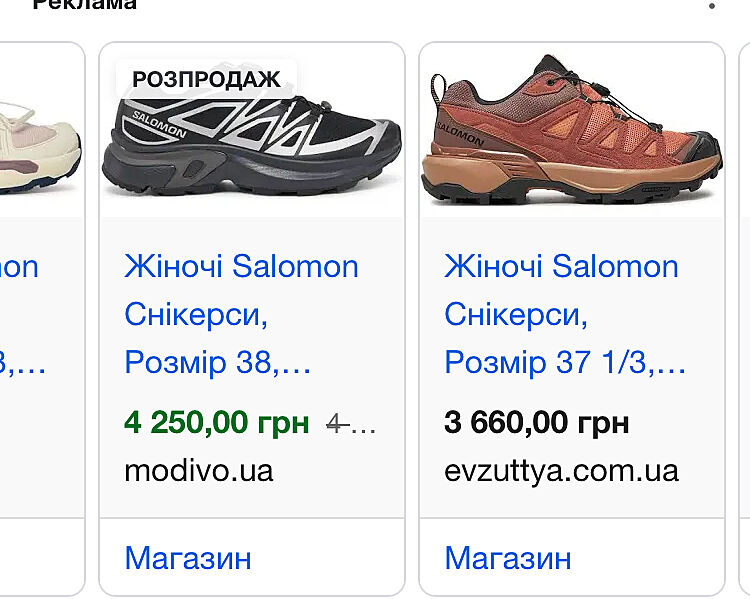The image size is (750, 599).
Task: Click the 4 250,00 грн sale price
Action: (x=217, y=422)
